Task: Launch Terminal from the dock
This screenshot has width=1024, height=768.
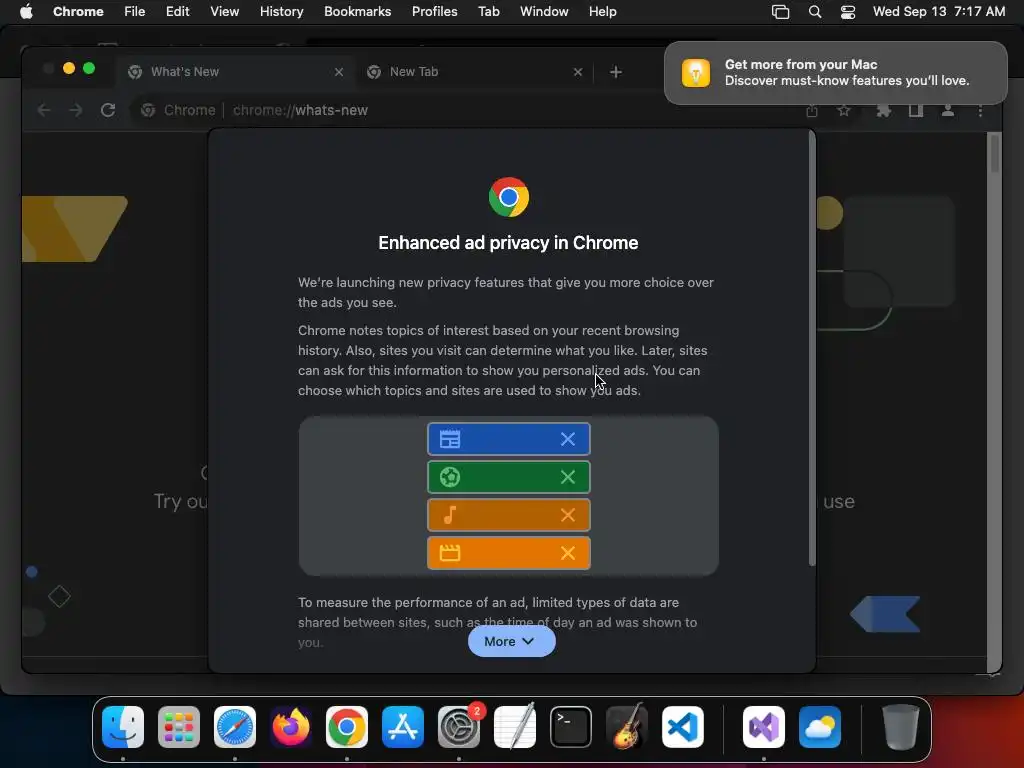Action: pos(571,727)
